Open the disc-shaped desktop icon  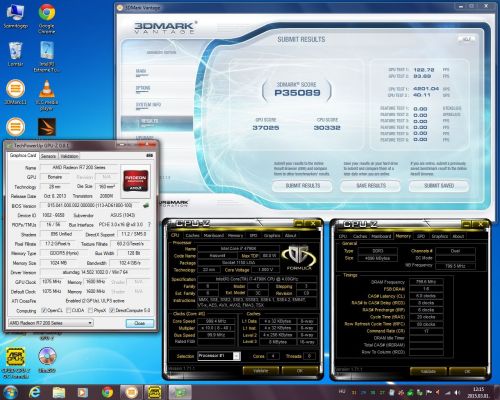coord(47,359)
